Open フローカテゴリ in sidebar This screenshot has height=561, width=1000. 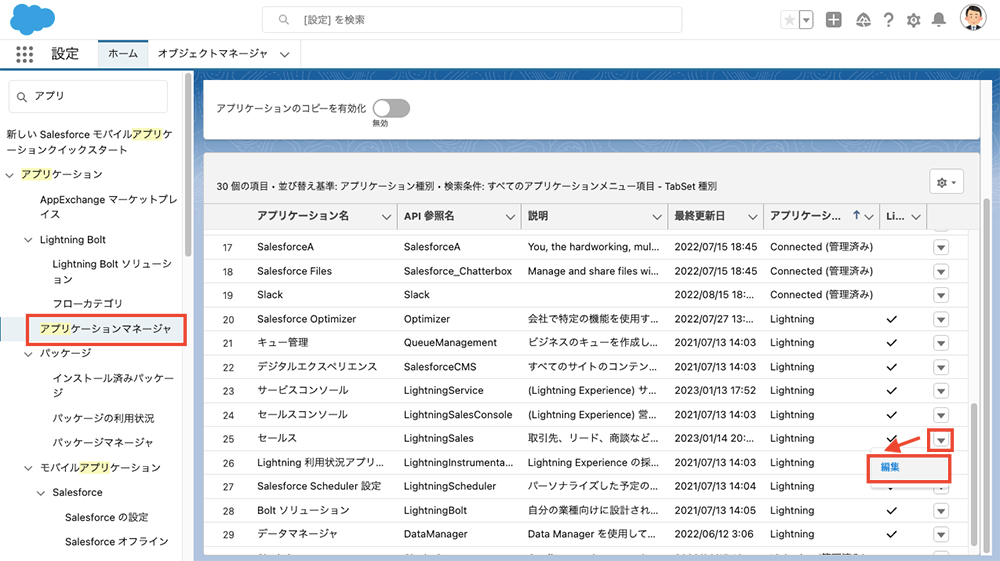tap(87, 304)
